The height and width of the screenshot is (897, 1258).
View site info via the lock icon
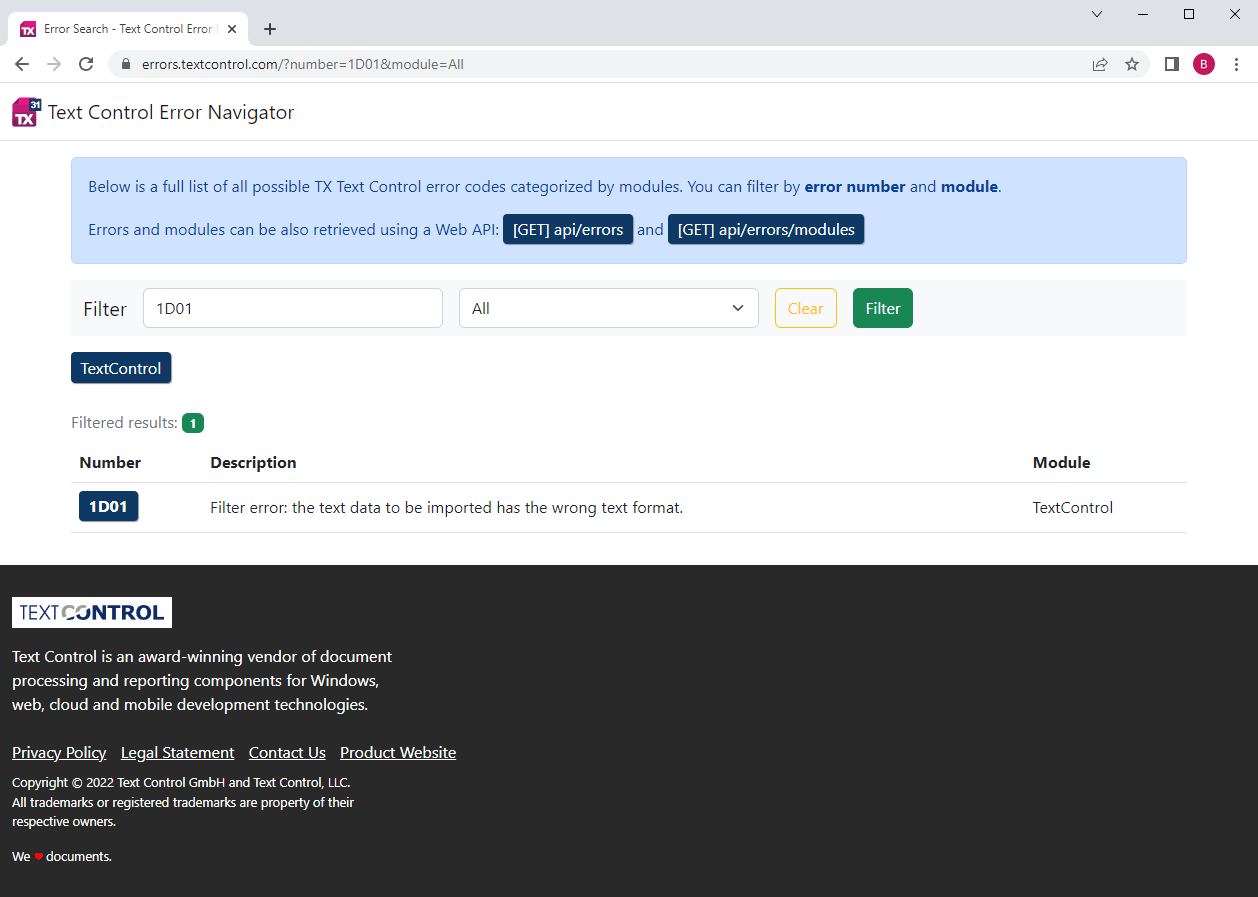click(x=126, y=64)
